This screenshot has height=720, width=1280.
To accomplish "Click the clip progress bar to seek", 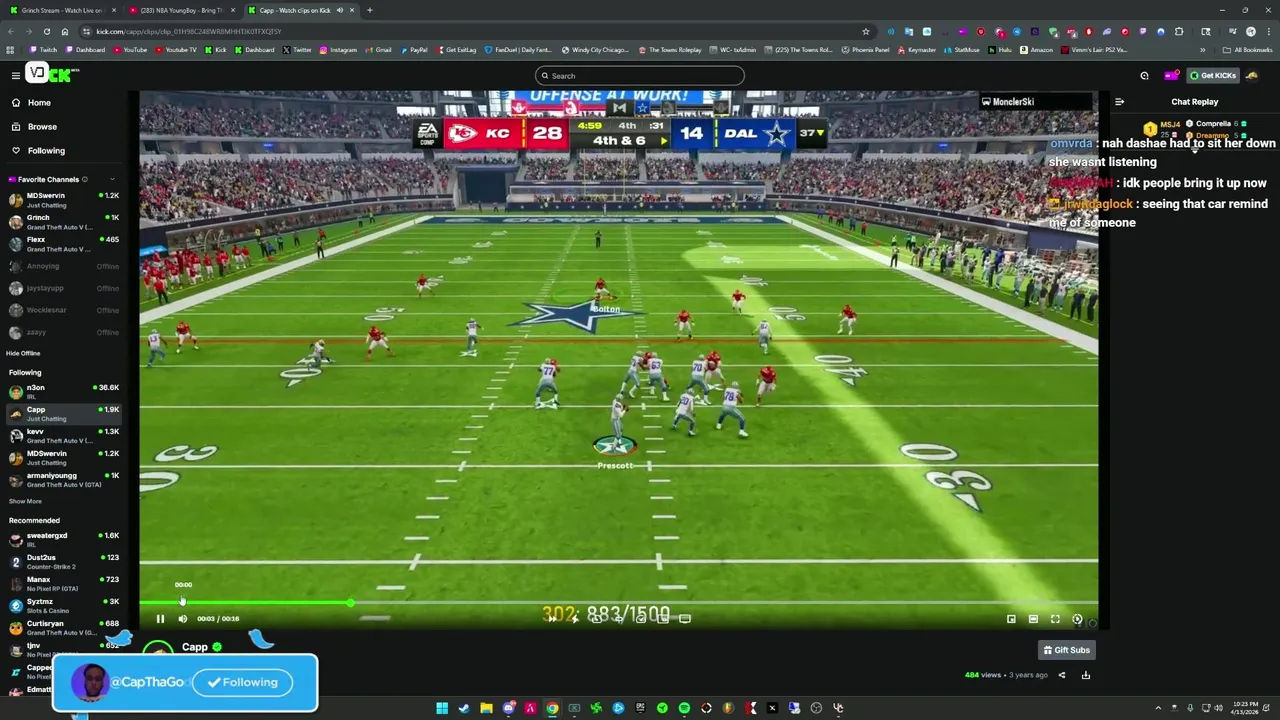I will click(x=618, y=603).
